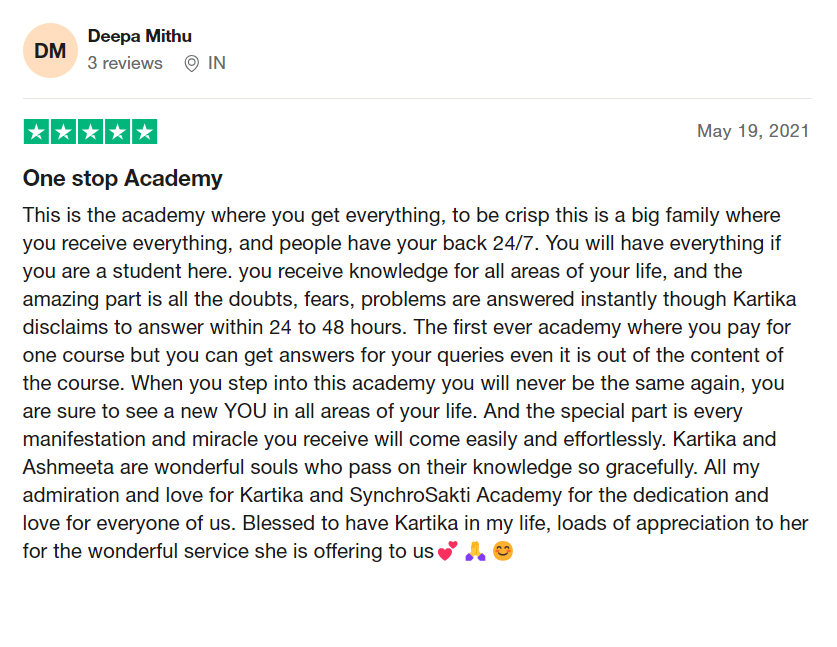Screen dimensions: 837x647
Task: Click the "3 reviews" count
Action: (x=125, y=63)
